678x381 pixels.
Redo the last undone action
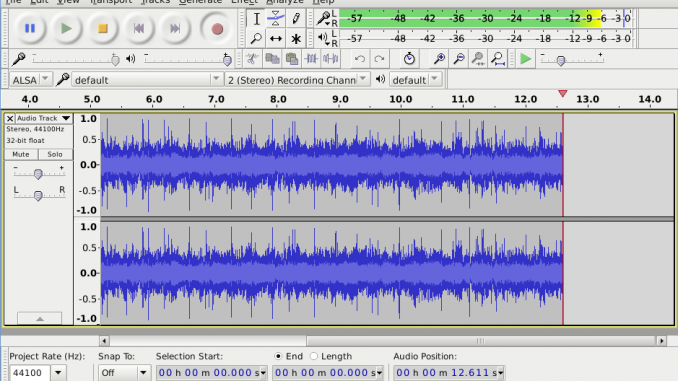click(379, 58)
